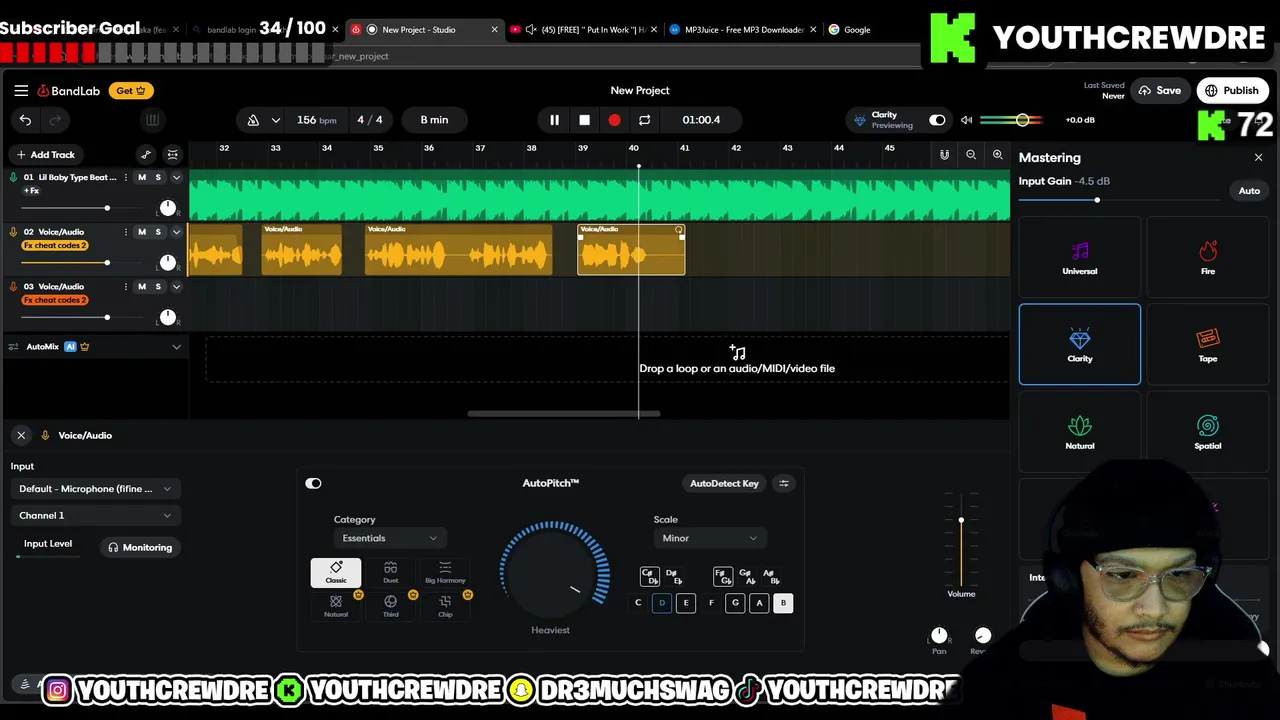1280x720 pixels.
Task: Choose the Third AutoPitch effect
Action: [x=390, y=606]
